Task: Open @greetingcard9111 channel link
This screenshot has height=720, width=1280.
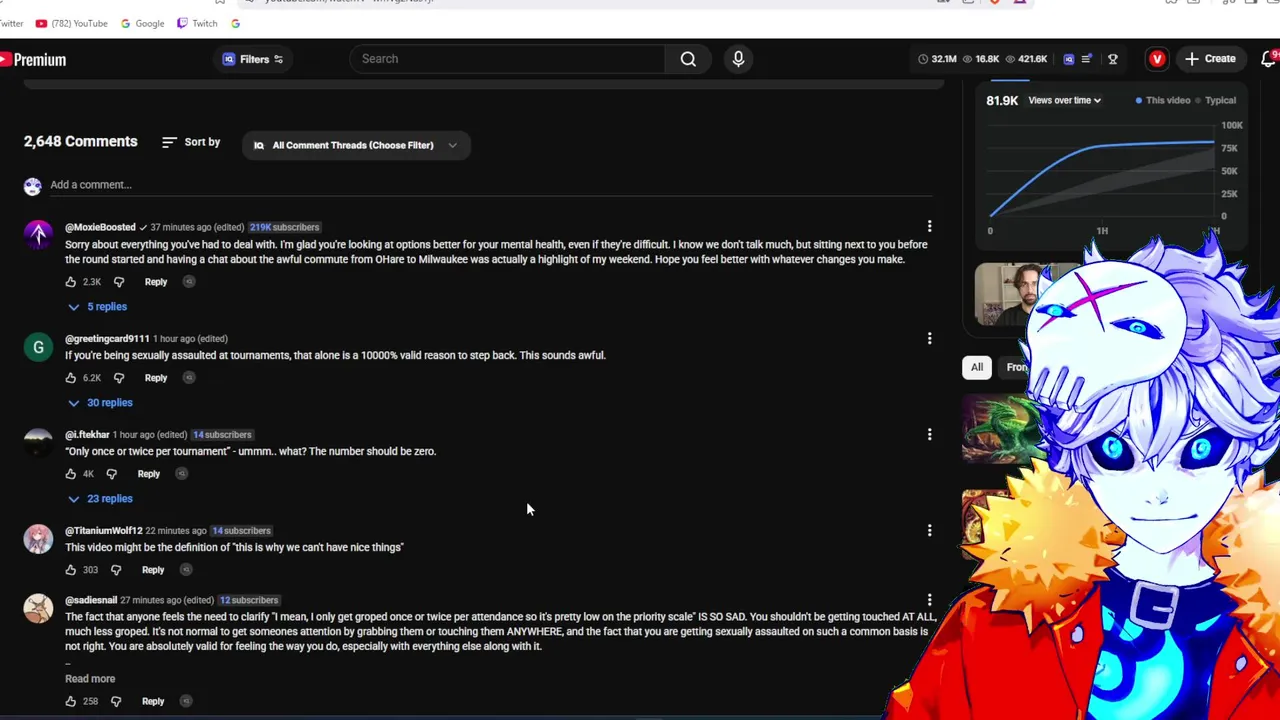Action: [x=107, y=339]
